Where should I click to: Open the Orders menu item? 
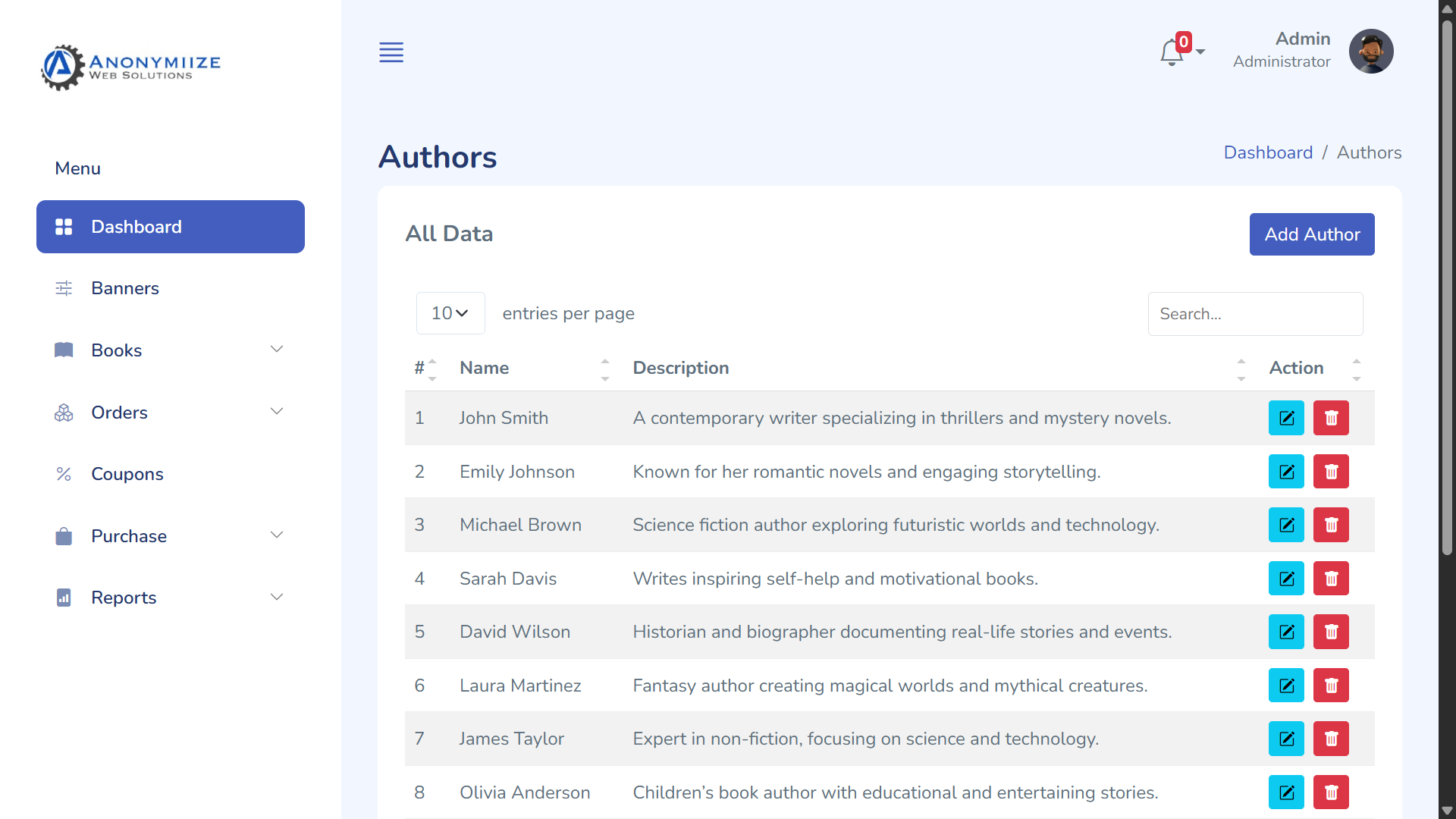coord(171,413)
